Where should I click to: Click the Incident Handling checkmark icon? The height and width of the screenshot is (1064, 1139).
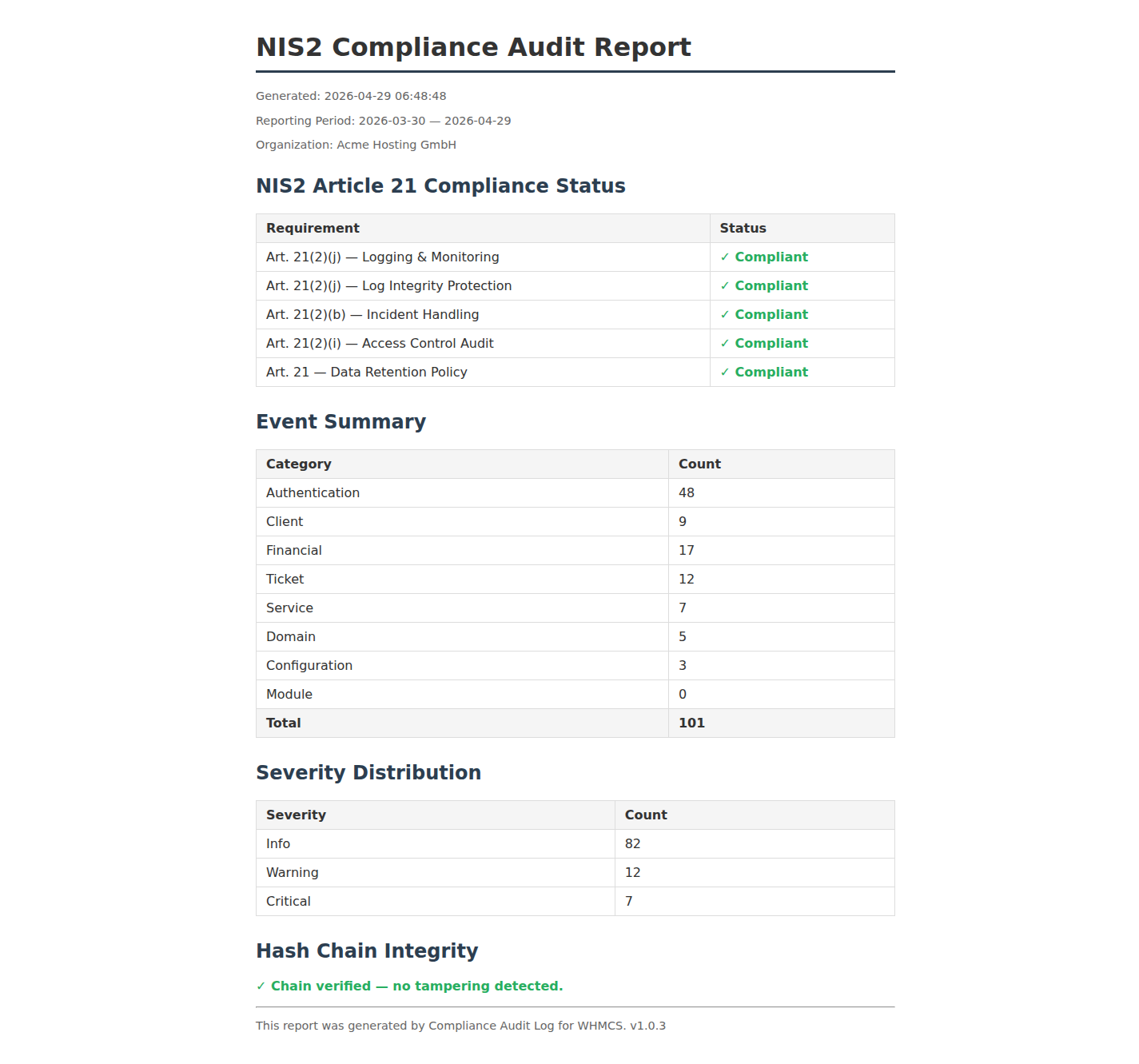[725, 315]
